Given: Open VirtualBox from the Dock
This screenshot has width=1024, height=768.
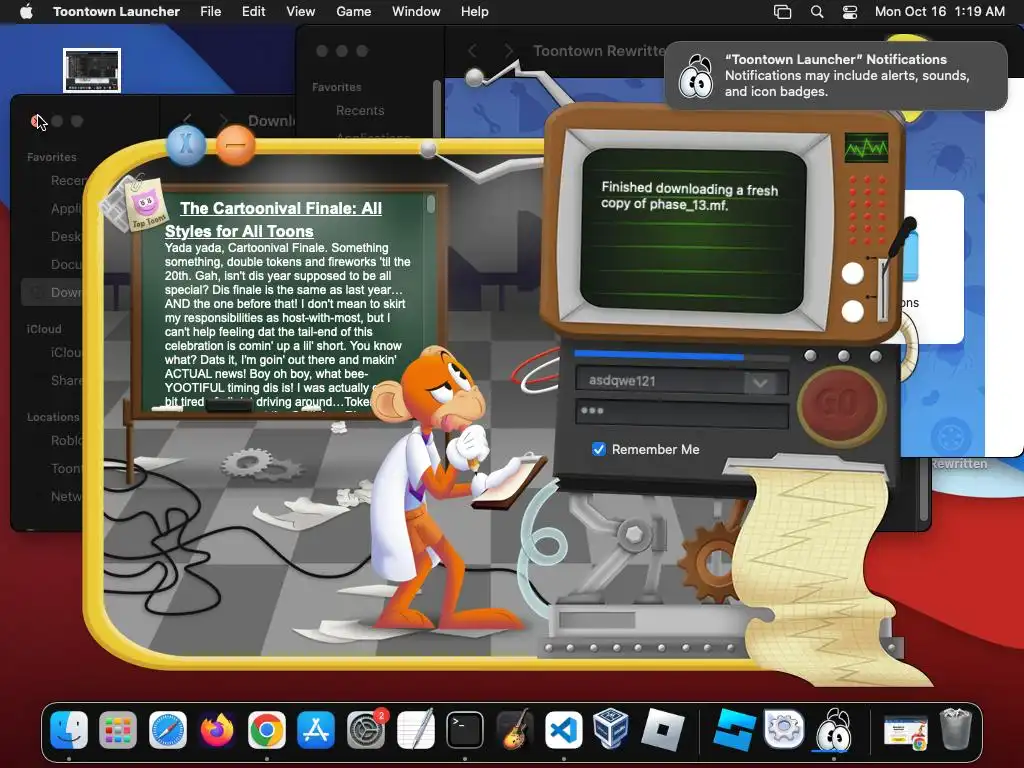Looking at the screenshot, I should coord(611,728).
